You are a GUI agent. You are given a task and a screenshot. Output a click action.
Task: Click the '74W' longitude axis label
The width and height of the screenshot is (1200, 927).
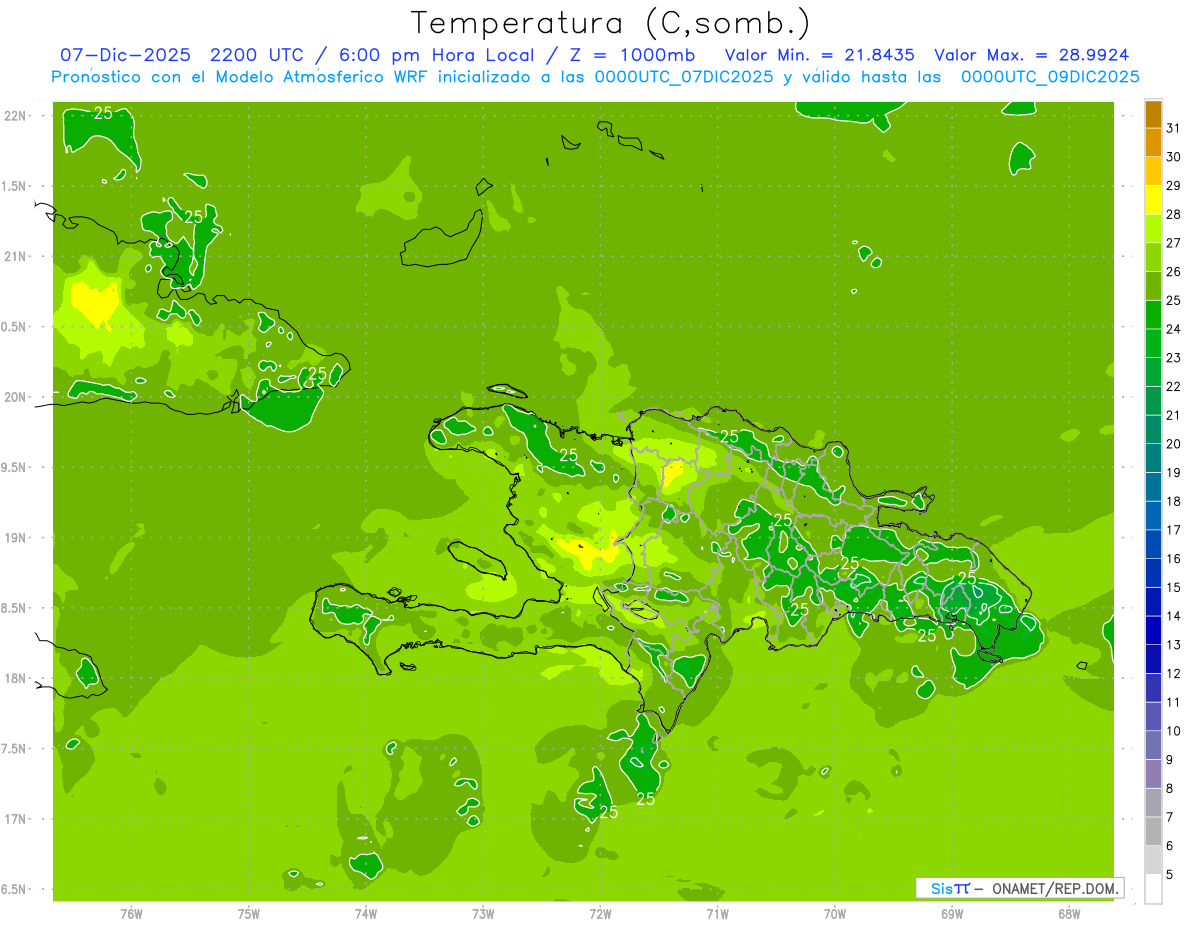tap(366, 914)
